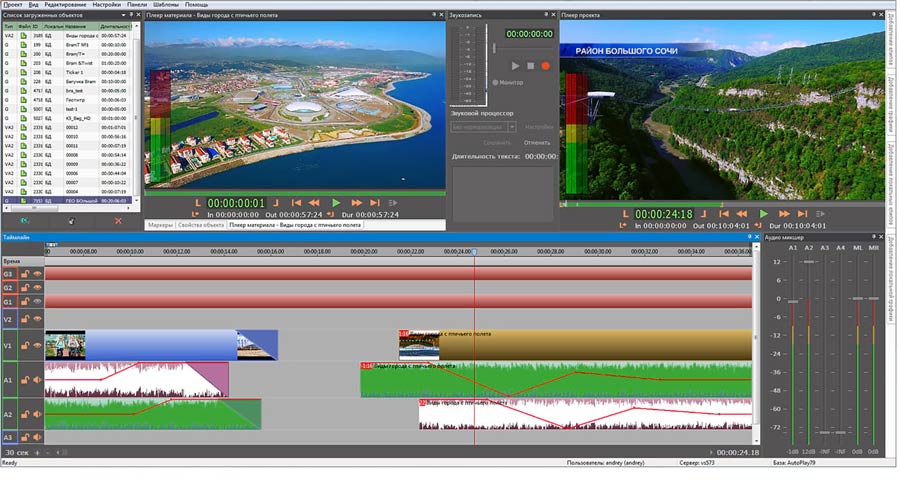
Task: Jump to start in project player
Action: 724,214
